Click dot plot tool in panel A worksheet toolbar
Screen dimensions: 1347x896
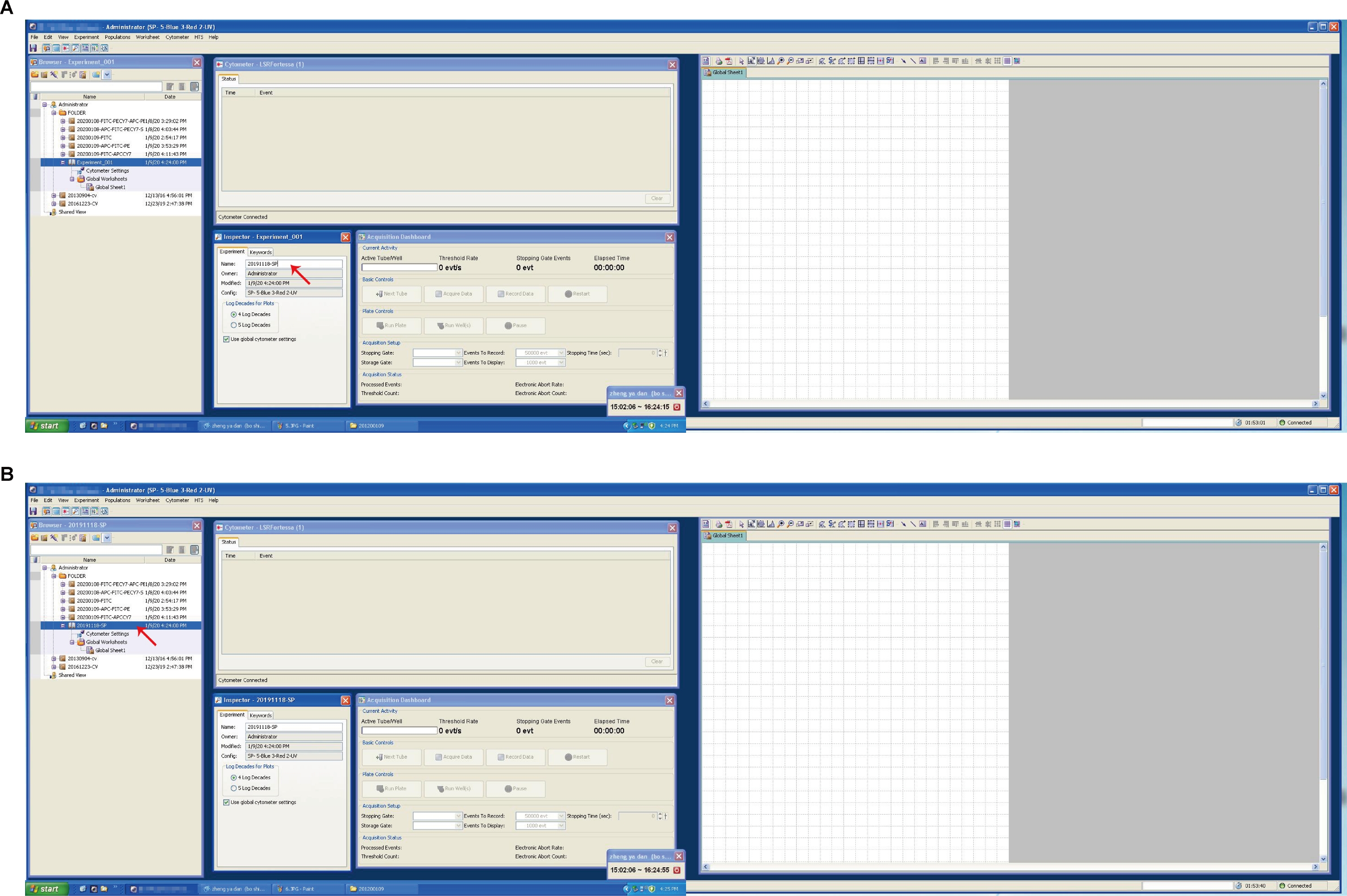tap(752, 61)
